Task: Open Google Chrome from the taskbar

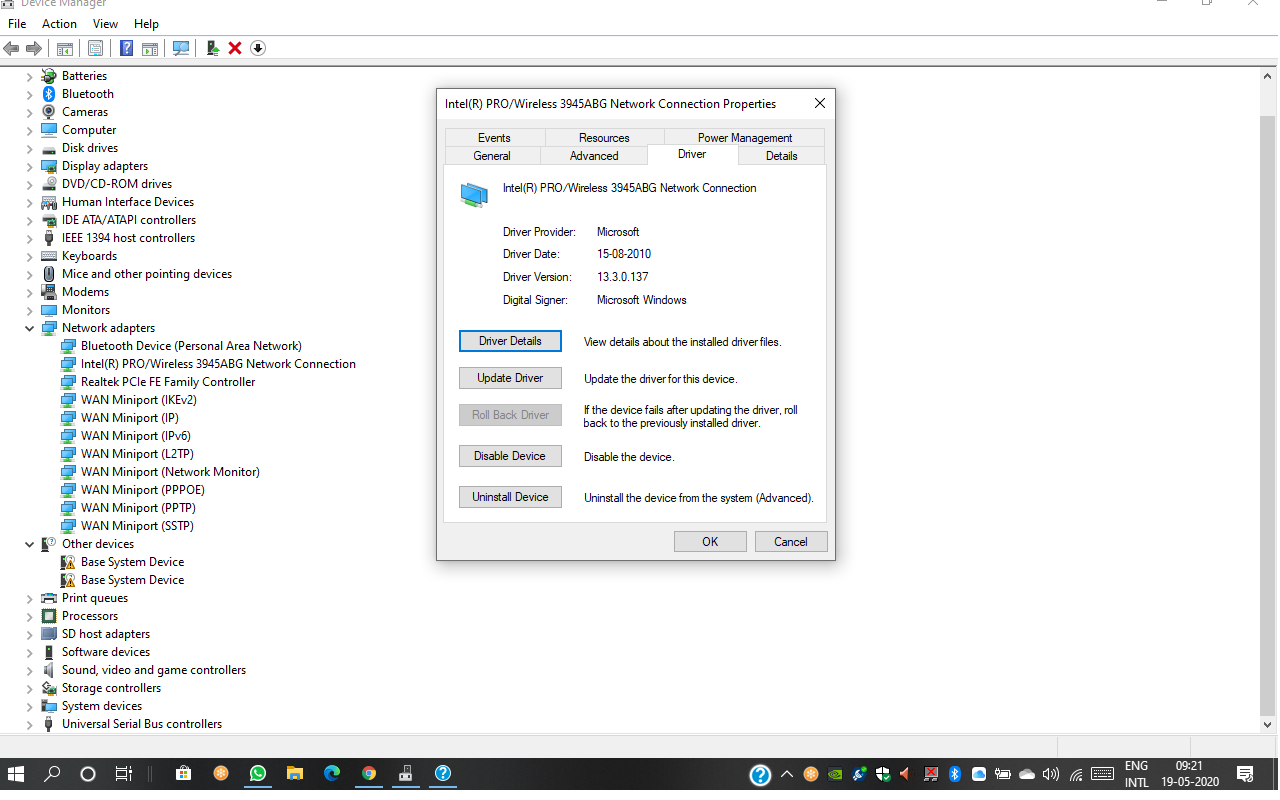Action: click(369, 773)
